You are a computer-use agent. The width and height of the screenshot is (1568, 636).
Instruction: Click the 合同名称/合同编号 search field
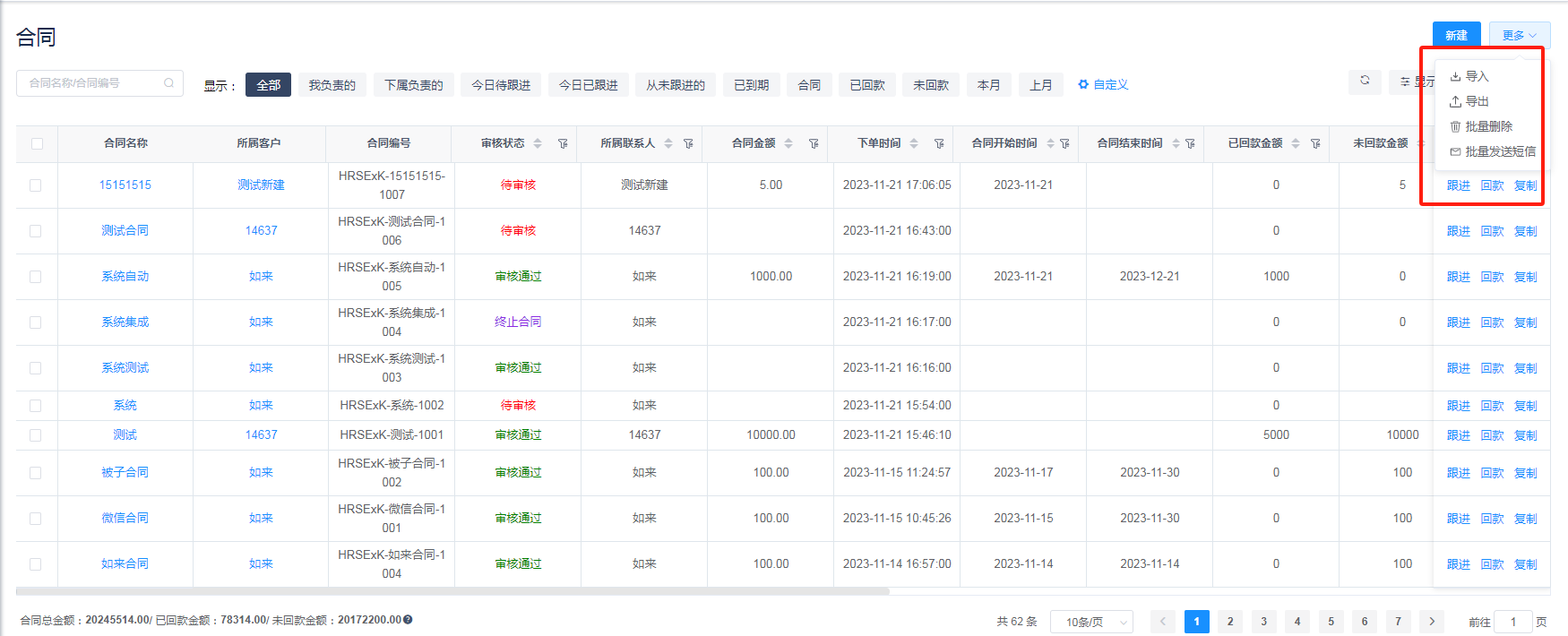90,83
